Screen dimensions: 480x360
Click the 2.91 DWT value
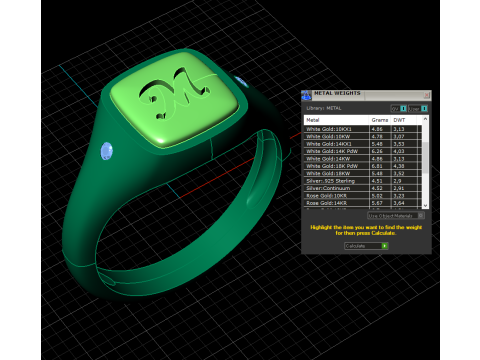pyautogui.click(x=399, y=188)
